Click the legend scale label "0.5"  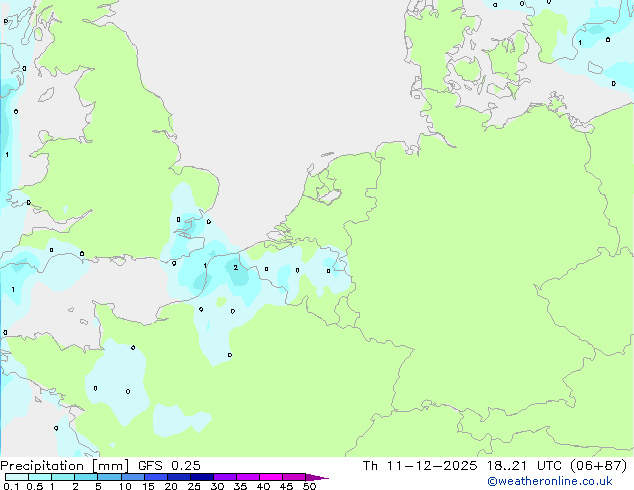tap(35, 486)
